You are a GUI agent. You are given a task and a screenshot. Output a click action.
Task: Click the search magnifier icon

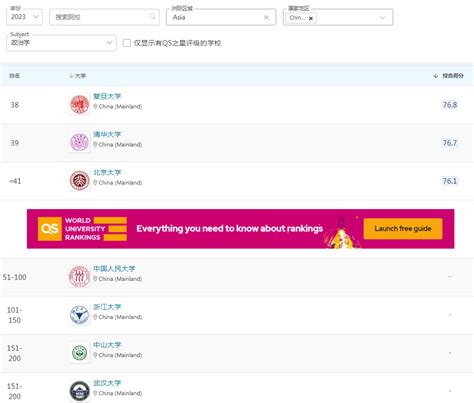coord(152,17)
